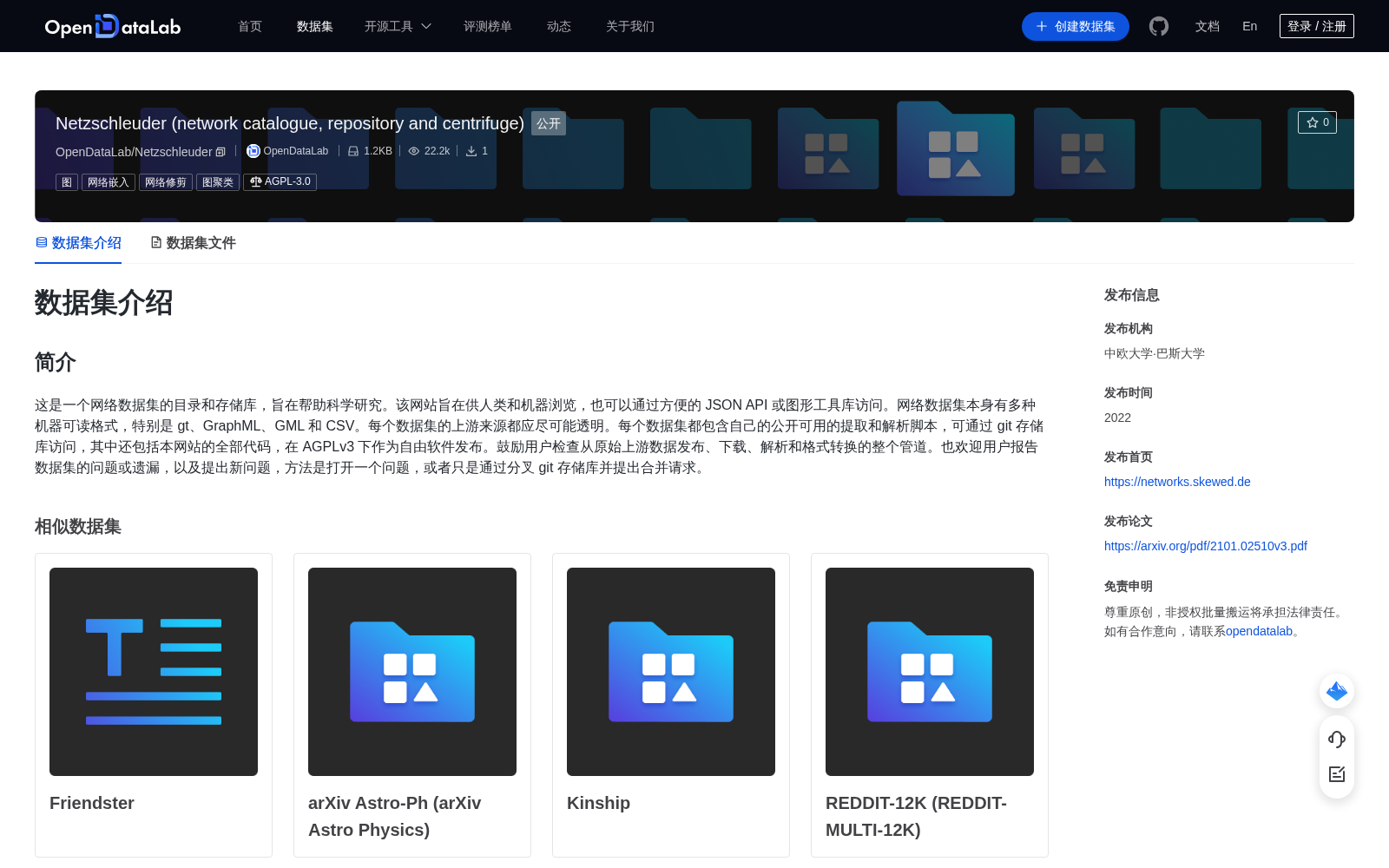Click the download count icon

click(471, 151)
